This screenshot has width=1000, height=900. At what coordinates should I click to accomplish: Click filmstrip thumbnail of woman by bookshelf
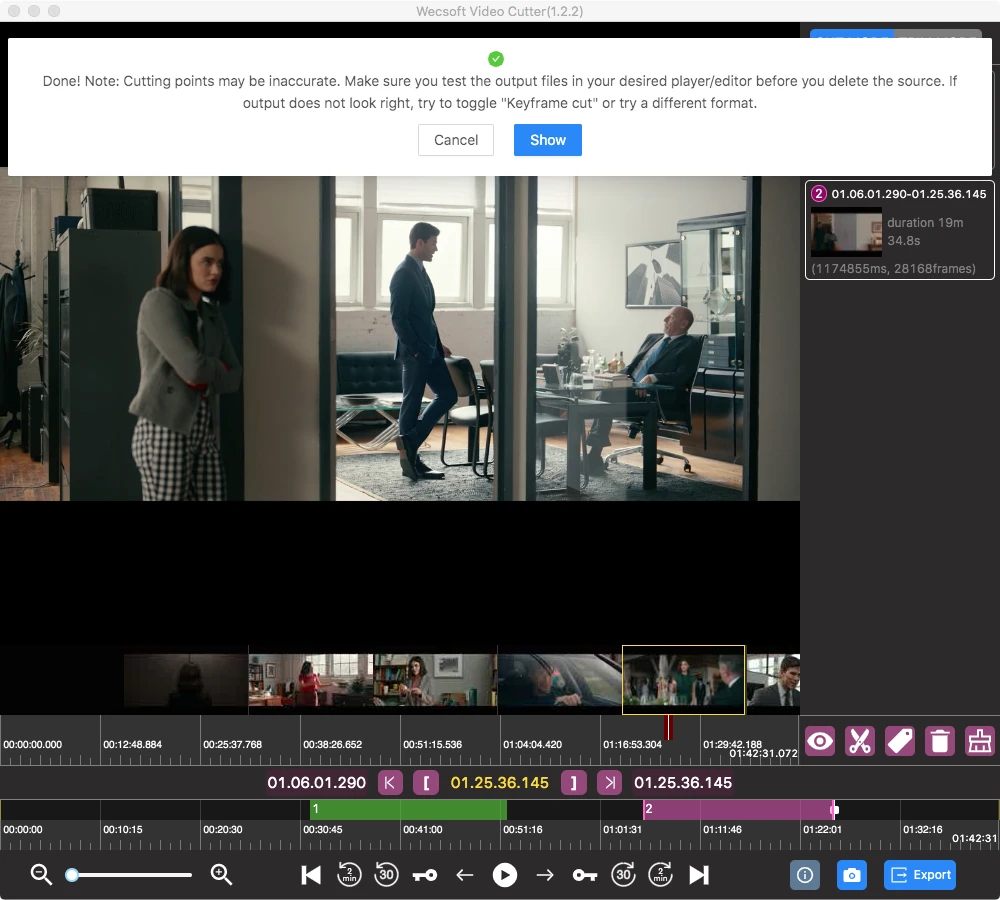(x=435, y=680)
